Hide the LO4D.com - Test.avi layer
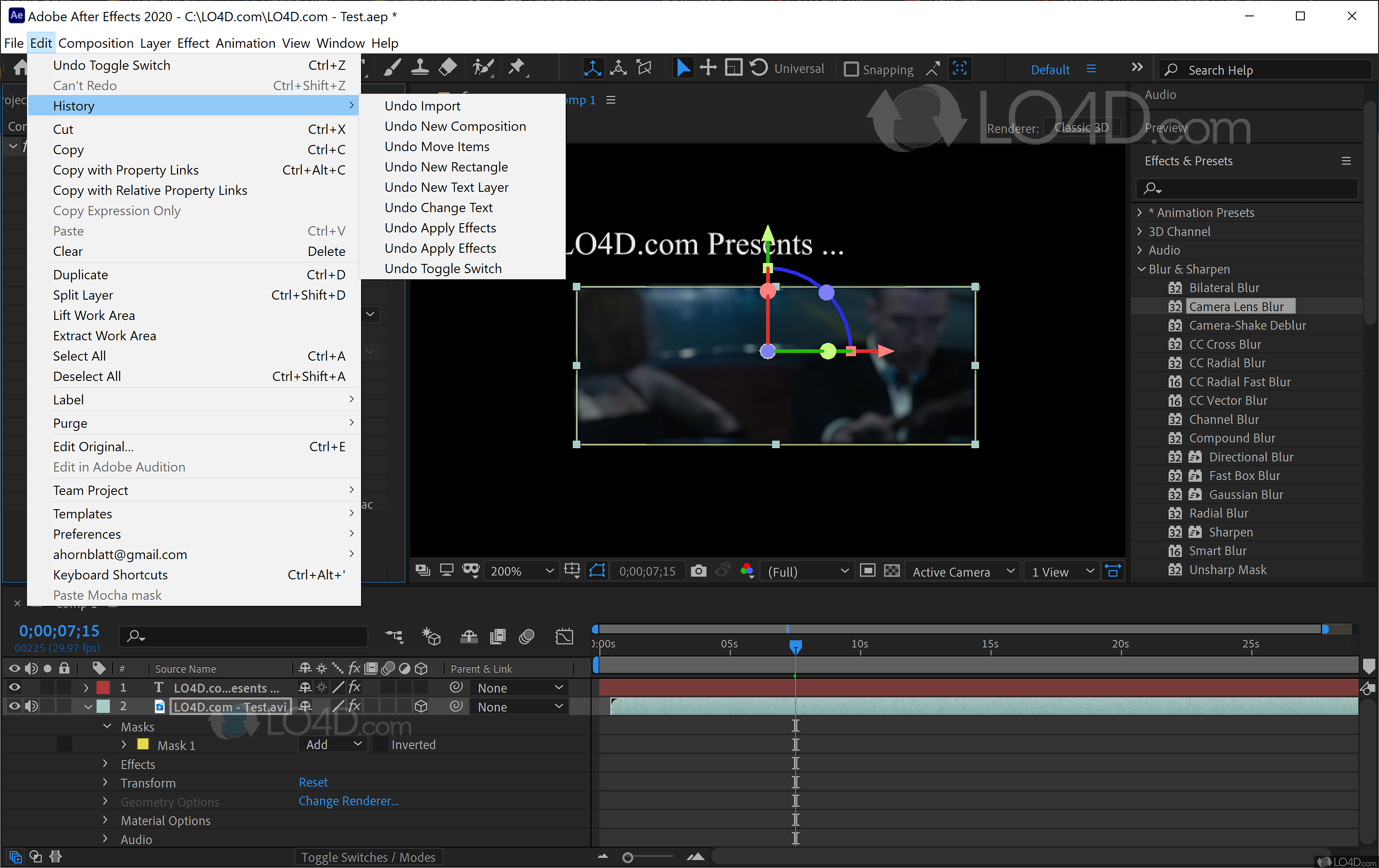 (14, 706)
